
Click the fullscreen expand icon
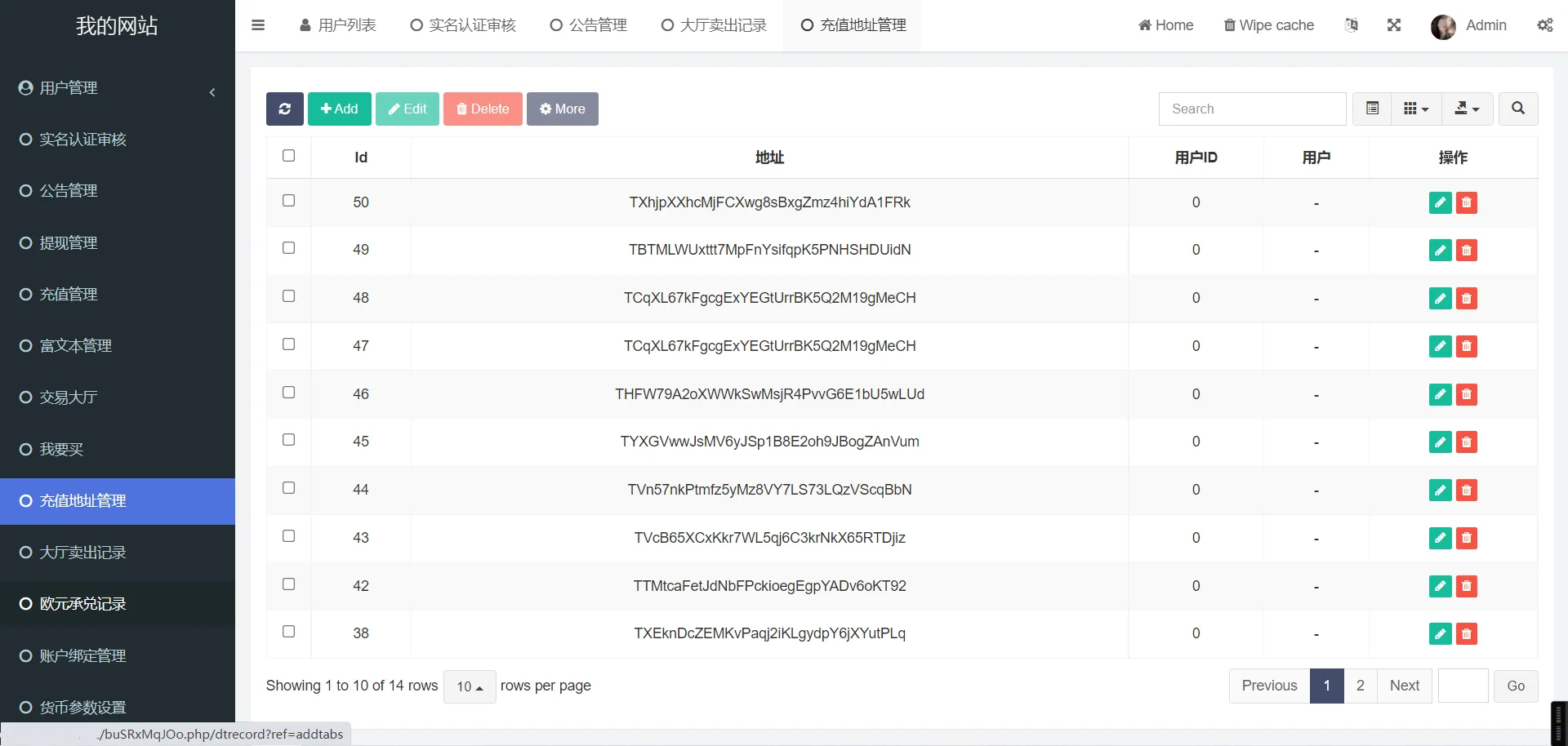coord(1394,25)
